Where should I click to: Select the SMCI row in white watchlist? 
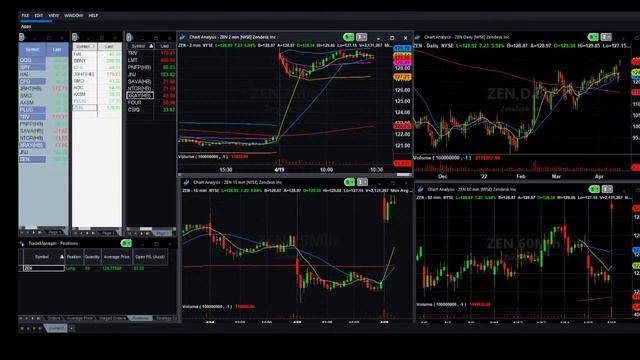coord(97,81)
